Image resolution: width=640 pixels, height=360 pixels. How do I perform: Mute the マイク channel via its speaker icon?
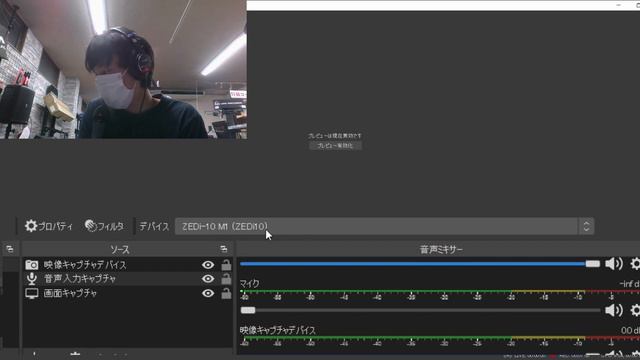pos(613,310)
